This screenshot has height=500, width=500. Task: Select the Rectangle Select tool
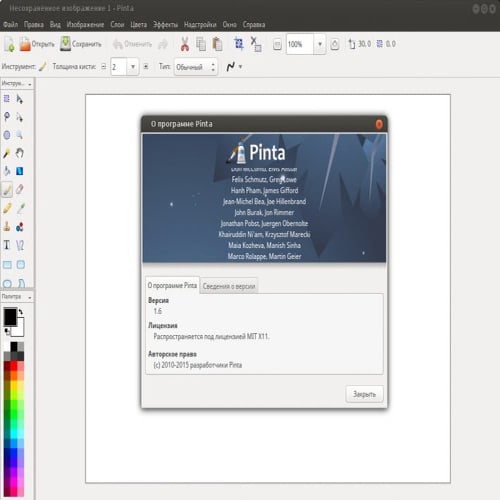7,99
